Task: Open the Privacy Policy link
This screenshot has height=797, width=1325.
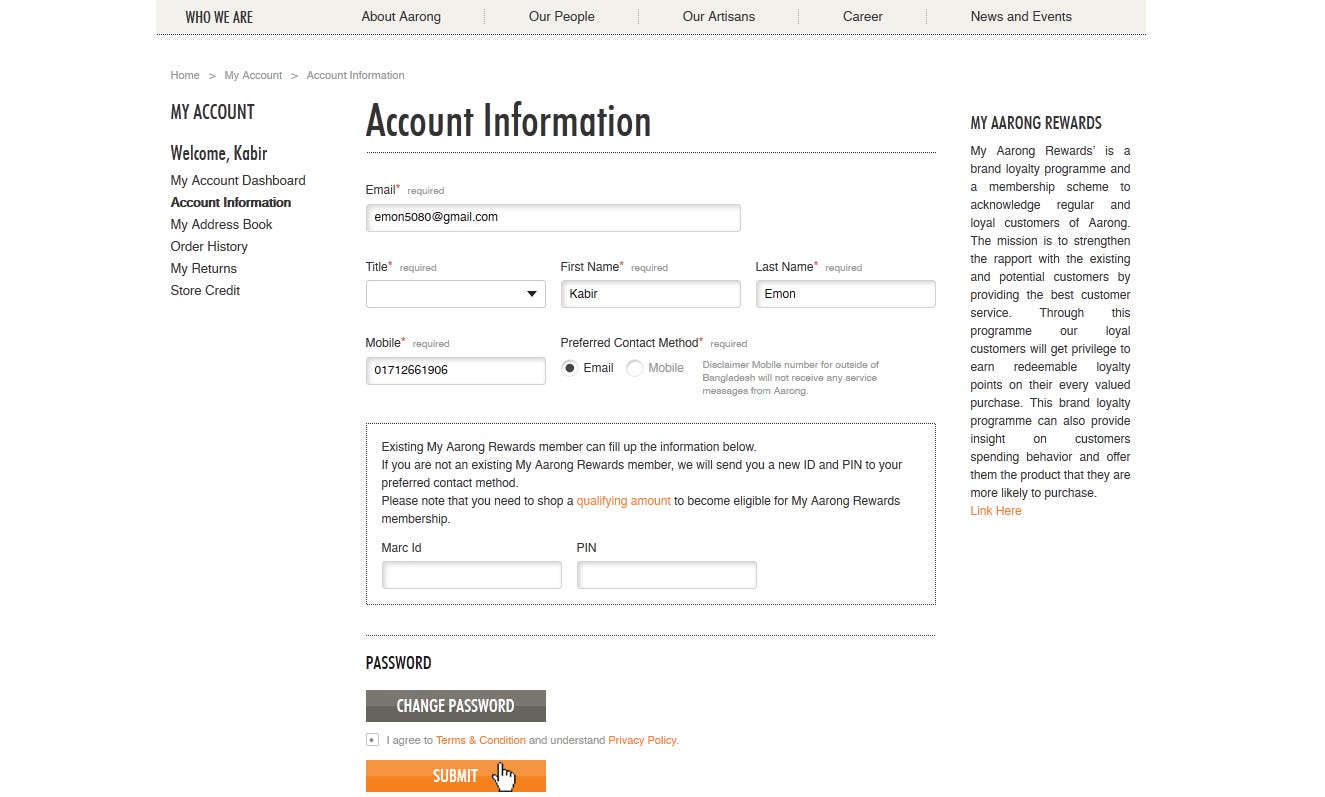Action: pos(643,740)
